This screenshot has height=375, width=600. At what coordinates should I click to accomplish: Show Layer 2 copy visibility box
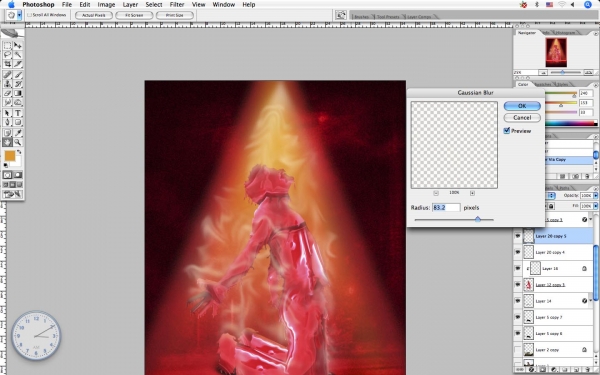pos(517,350)
